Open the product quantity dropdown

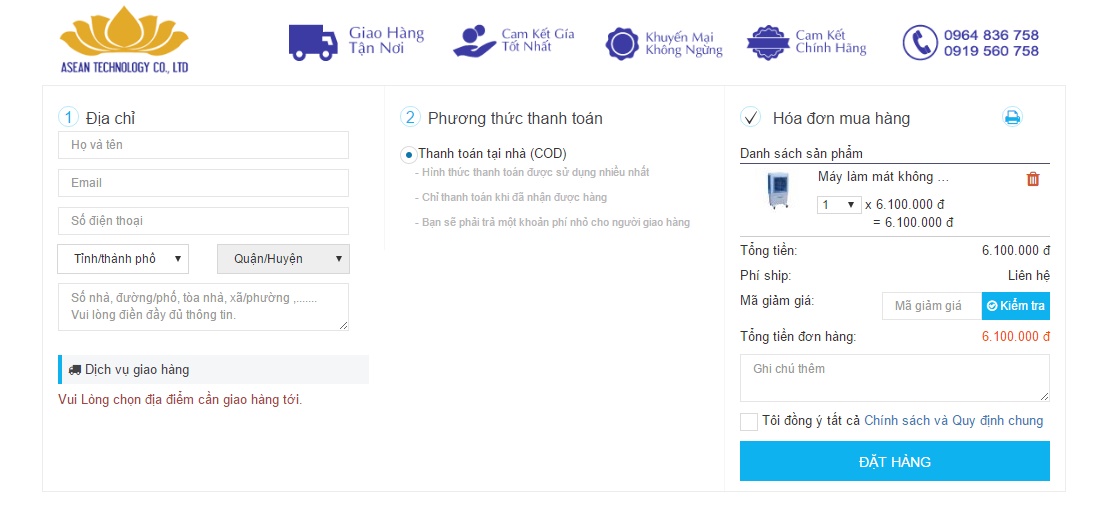(838, 204)
